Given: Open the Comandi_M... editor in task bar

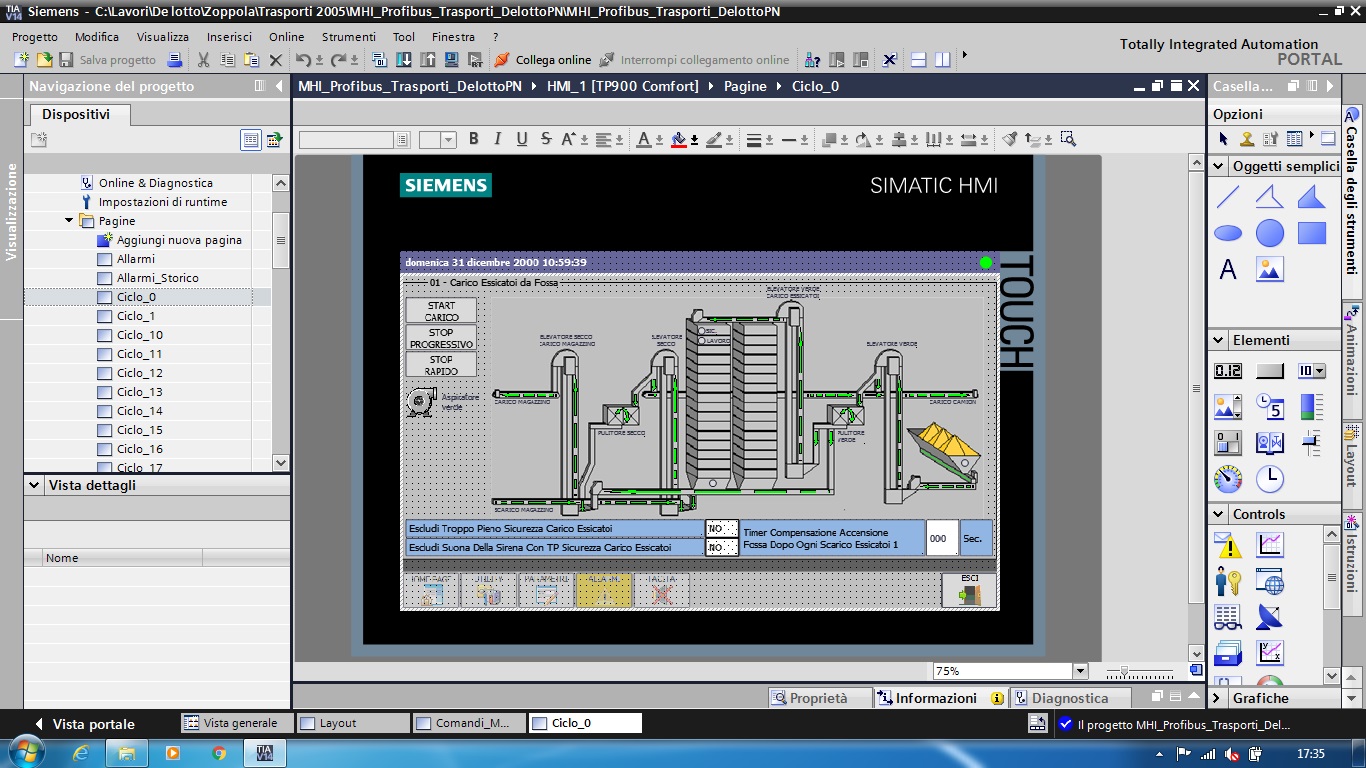Looking at the screenshot, I should (x=467, y=723).
